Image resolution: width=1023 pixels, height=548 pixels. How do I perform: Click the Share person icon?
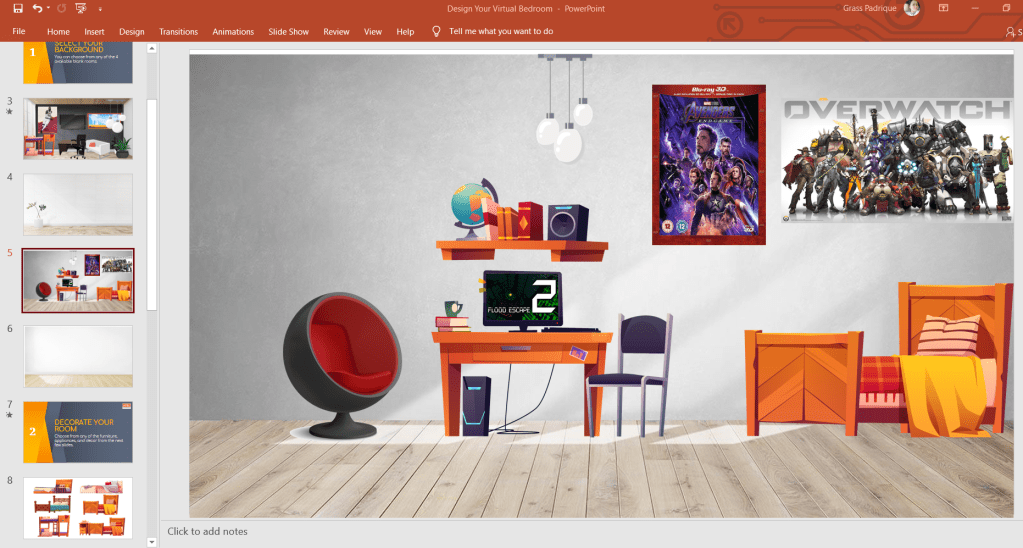pyautogui.click(x=1010, y=32)
